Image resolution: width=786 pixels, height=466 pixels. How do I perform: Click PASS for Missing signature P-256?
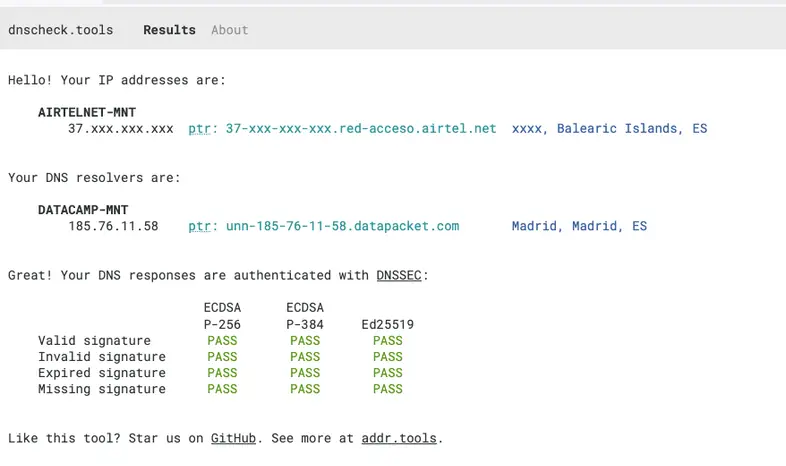222,389
